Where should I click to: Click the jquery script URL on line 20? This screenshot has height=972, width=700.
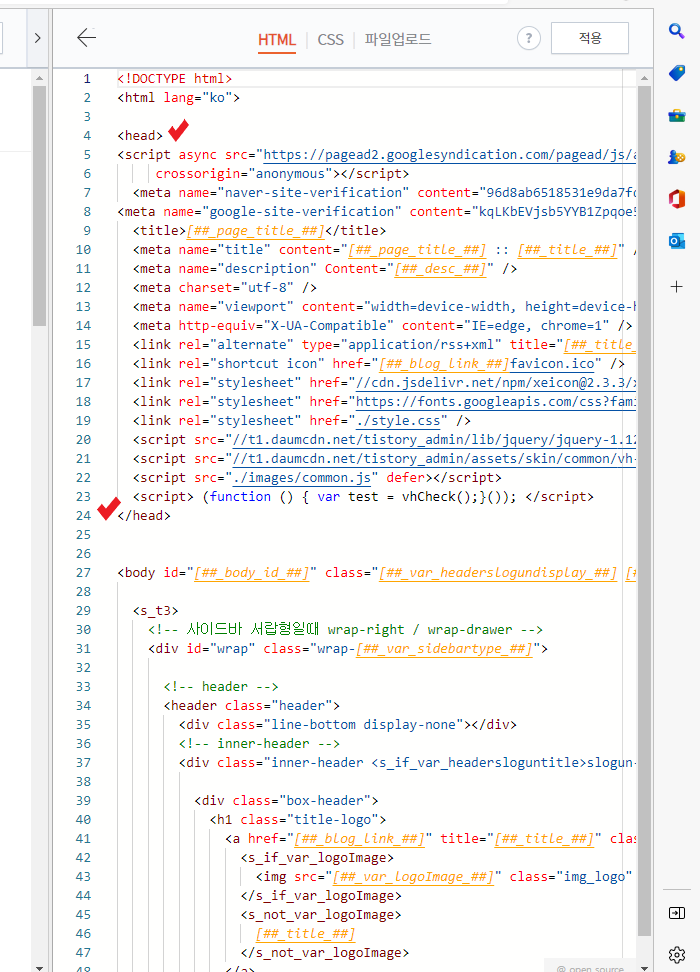point(434,440)
